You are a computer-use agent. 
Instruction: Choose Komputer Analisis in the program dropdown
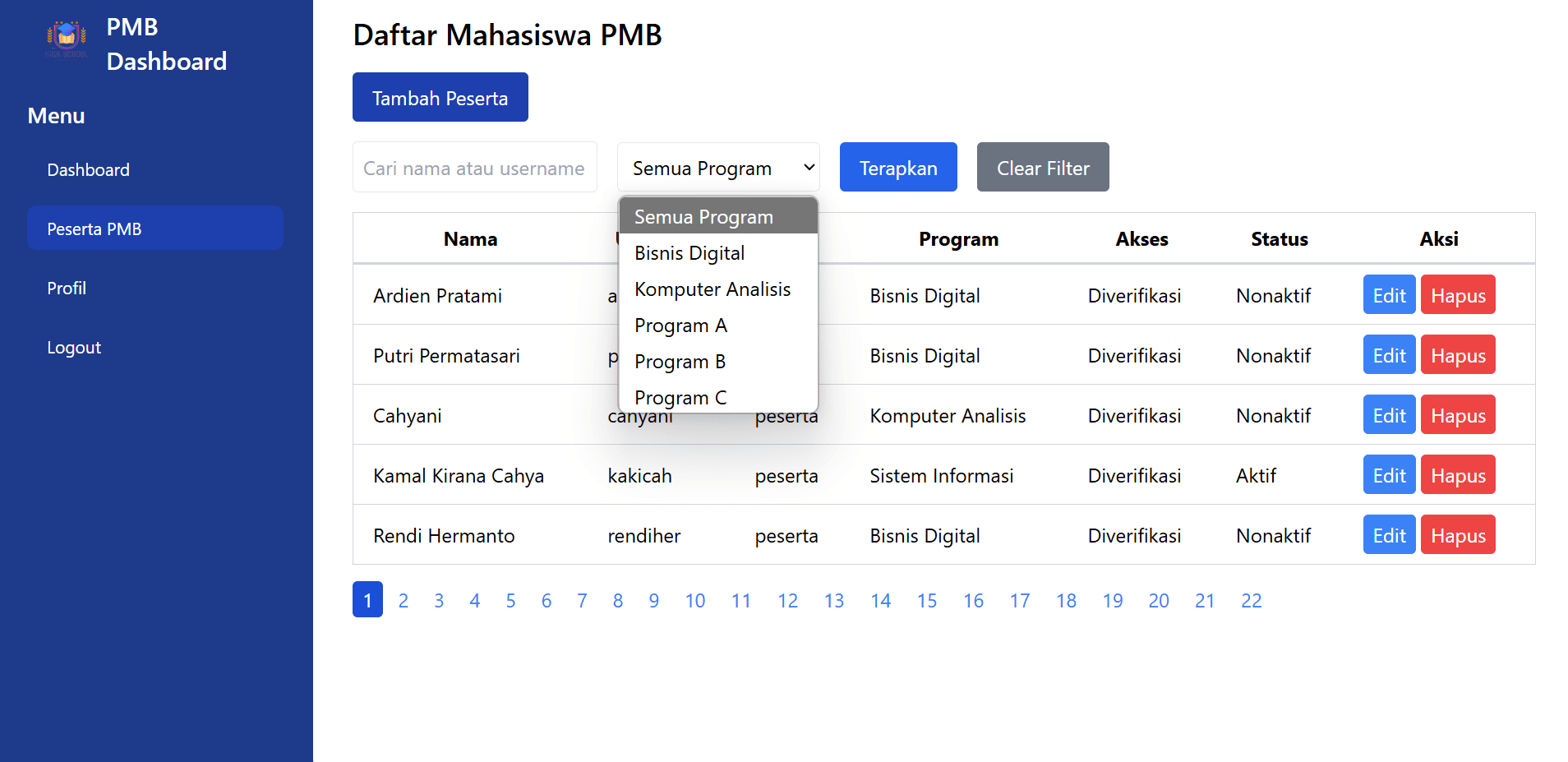[712, 289]
